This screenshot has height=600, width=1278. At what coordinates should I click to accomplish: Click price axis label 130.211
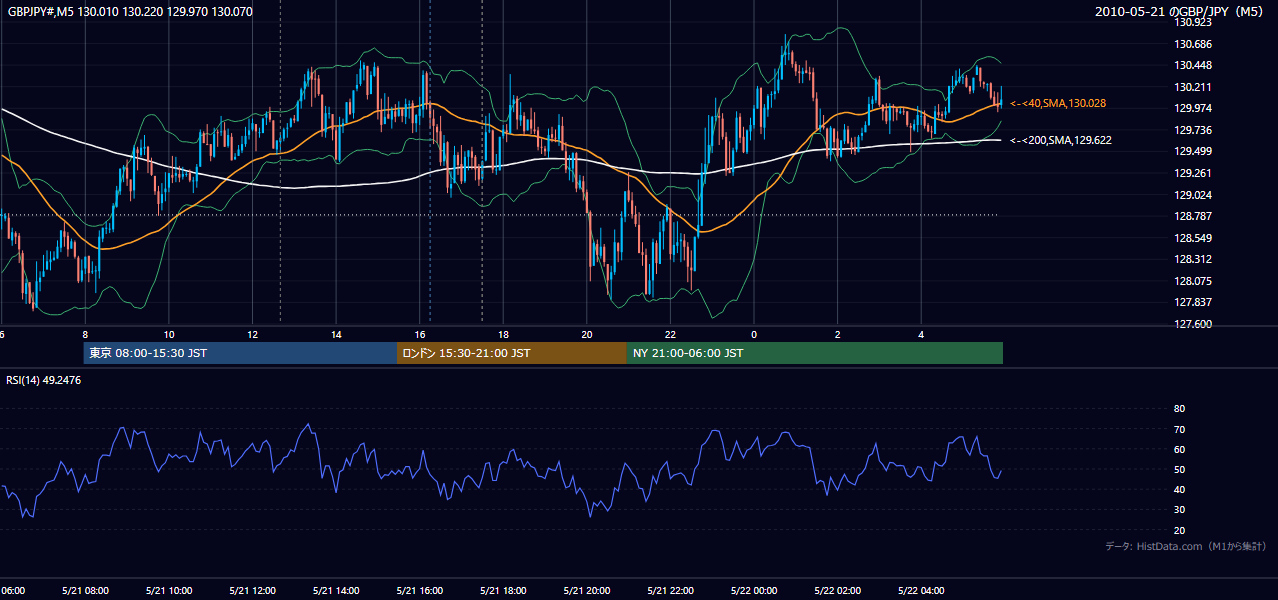[1194, 87]
